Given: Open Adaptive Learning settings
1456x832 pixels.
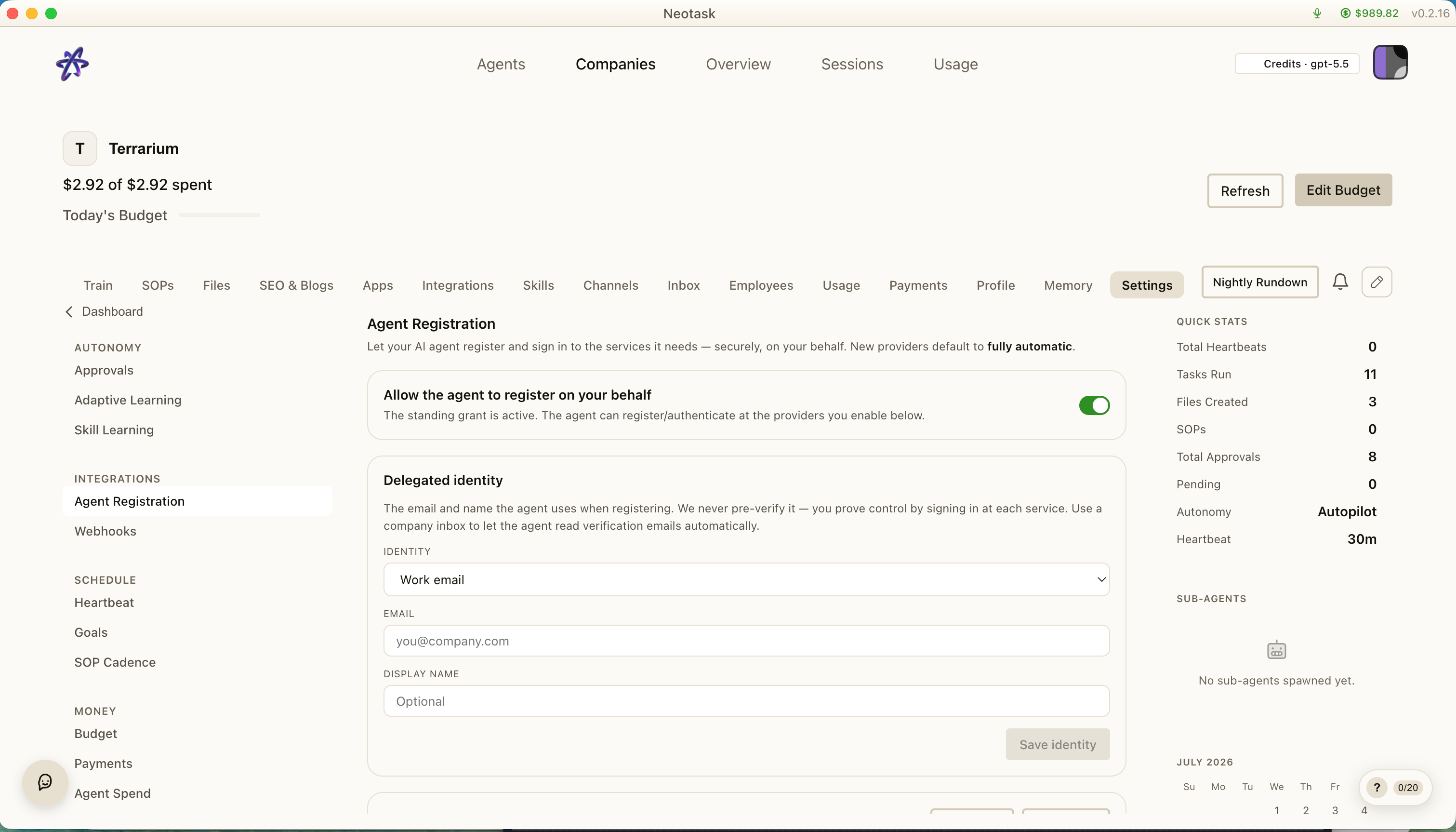Looking at the screenshot, I should [x=128, y=400].
